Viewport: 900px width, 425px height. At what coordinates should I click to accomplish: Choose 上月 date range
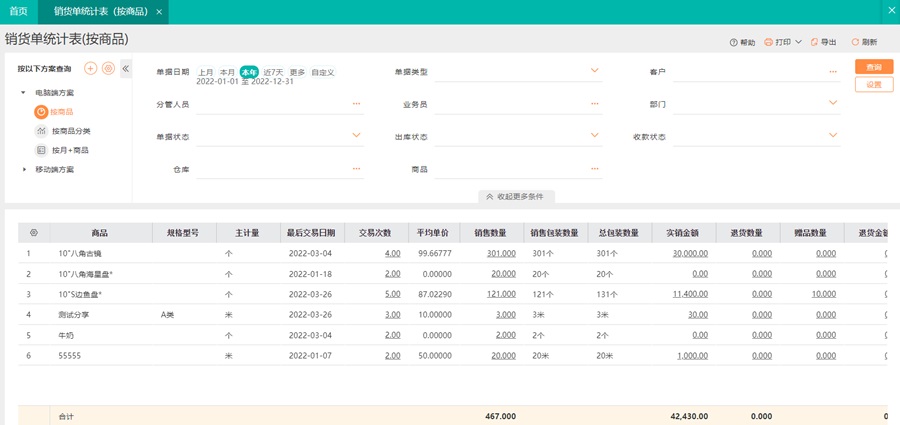pyautogui.click(x=206, y=72)
